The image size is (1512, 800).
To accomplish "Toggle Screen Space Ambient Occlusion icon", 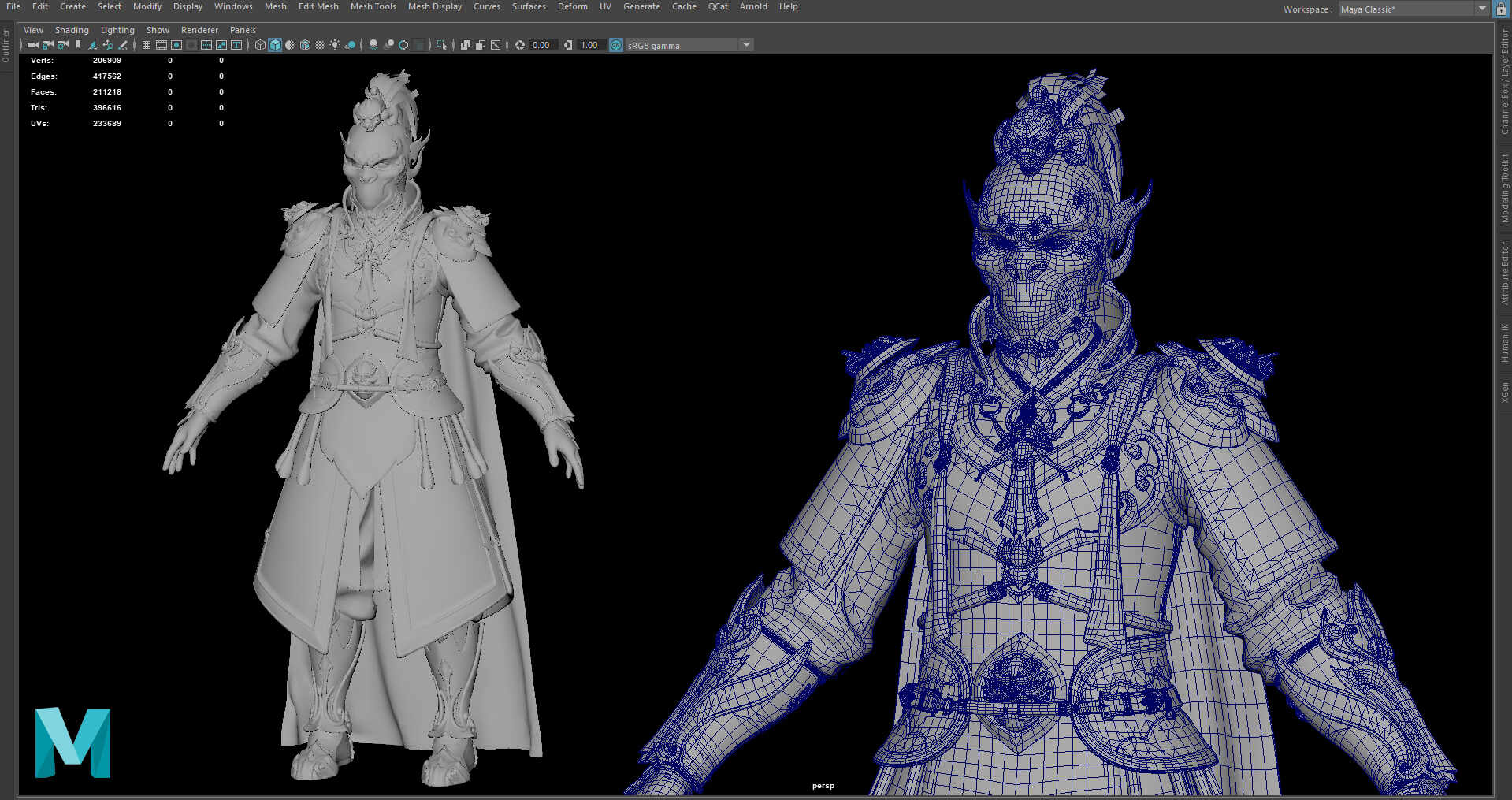I will point(373,45).
